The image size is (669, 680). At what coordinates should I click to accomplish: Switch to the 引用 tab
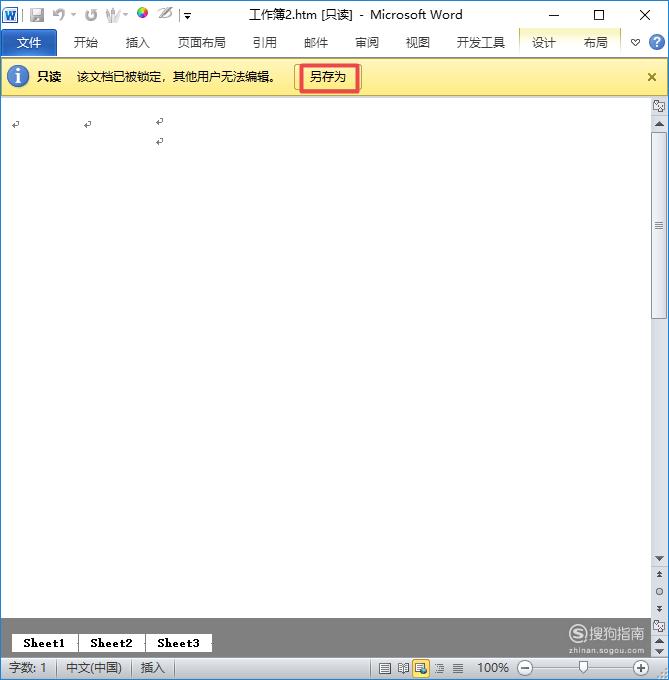(264, 42)
